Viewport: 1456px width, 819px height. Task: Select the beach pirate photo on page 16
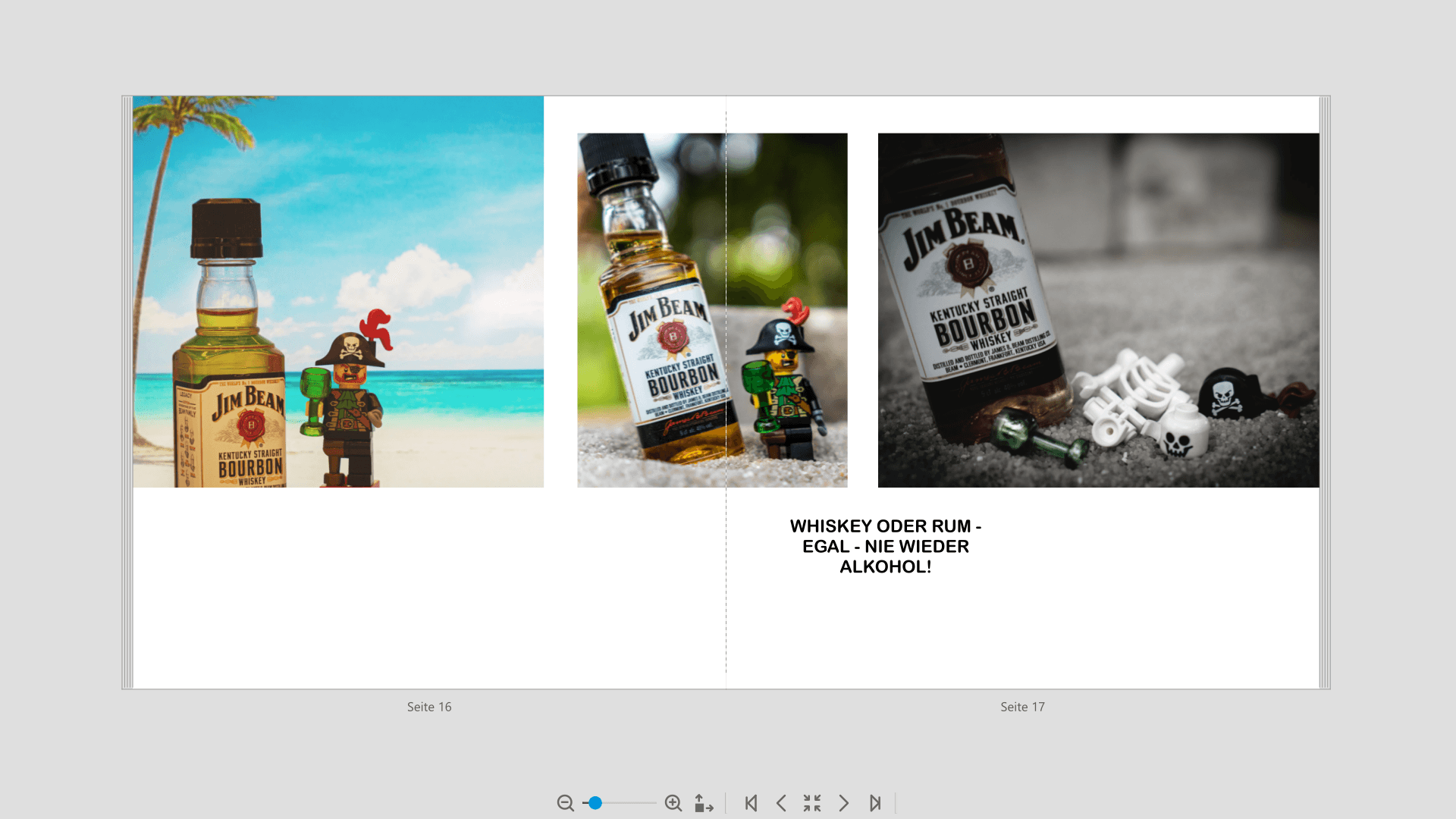(x=338, y=291)
